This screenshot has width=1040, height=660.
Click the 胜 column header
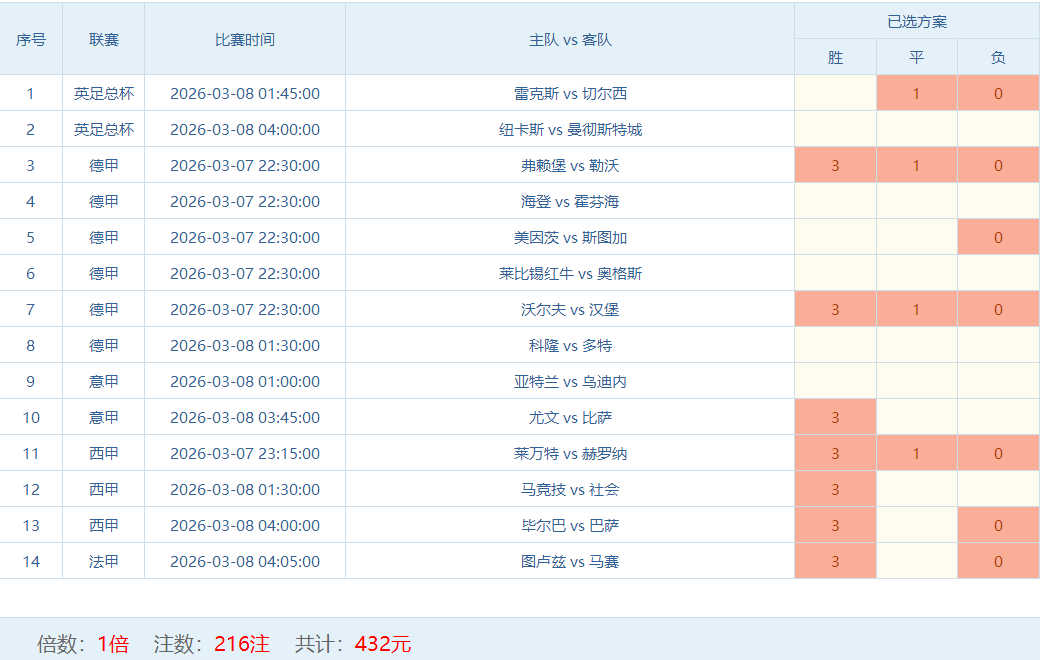coord(835,58)
